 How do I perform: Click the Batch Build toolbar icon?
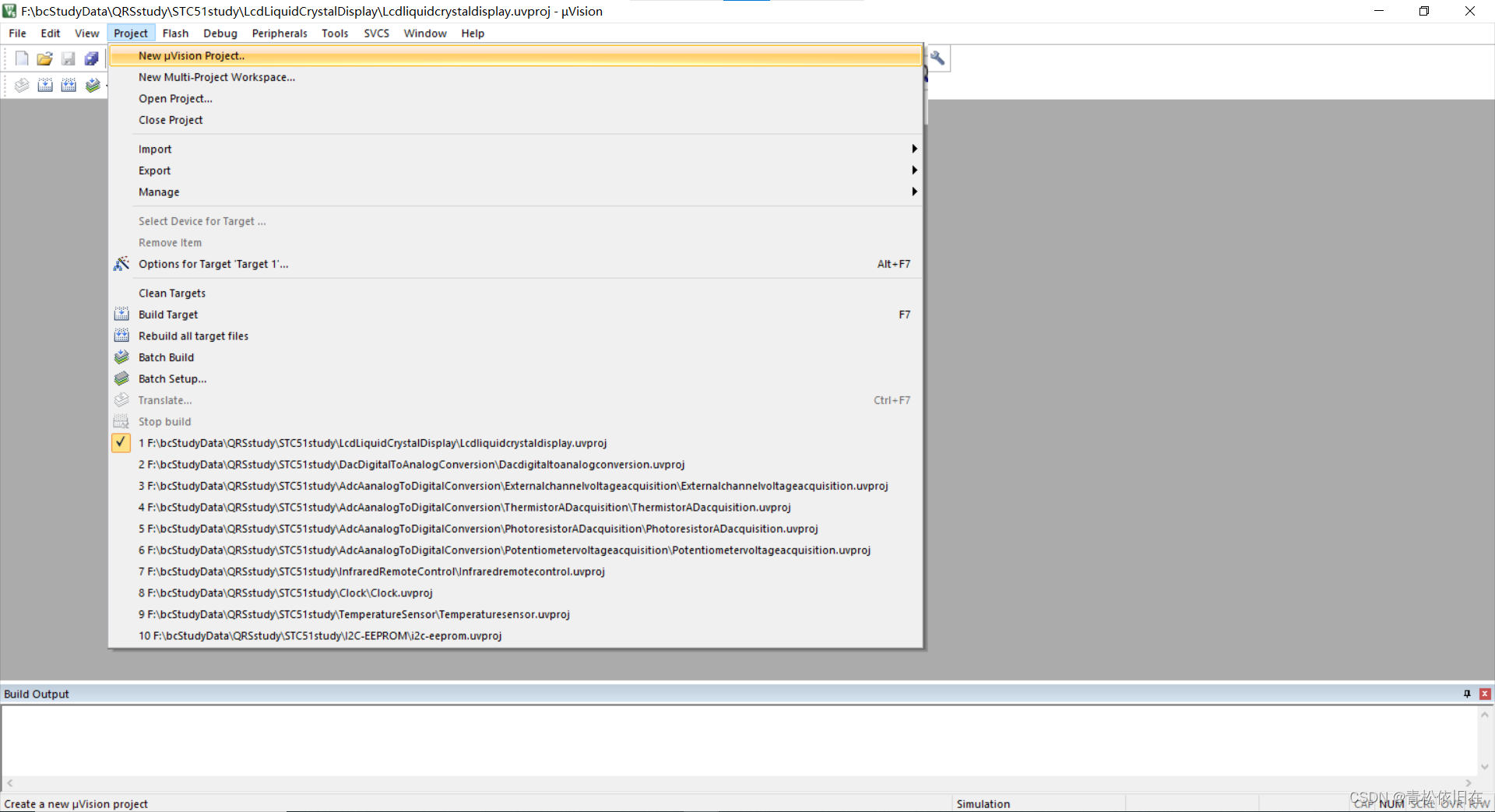[93, 85]
